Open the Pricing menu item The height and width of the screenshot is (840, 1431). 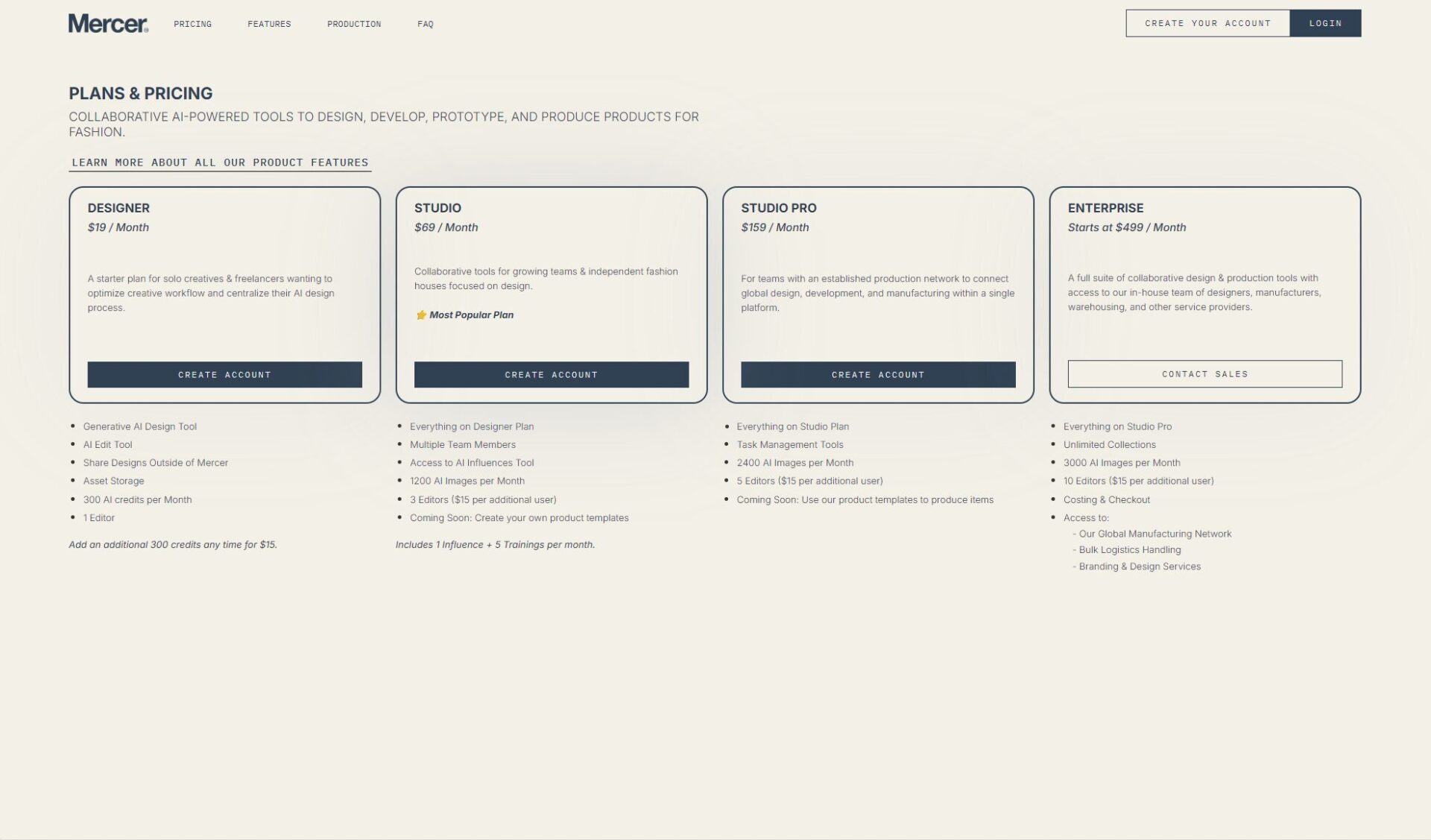tap(192, 24)
